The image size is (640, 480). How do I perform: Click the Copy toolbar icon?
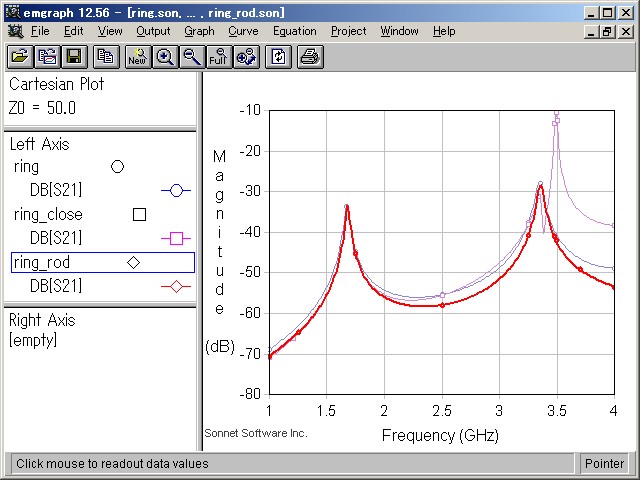click(106, 57)
